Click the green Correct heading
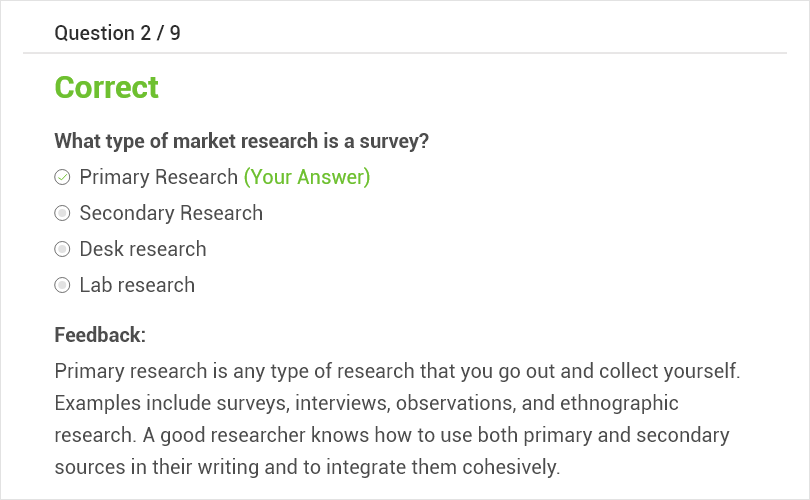The image size is (810, 500). pos(106,88)
